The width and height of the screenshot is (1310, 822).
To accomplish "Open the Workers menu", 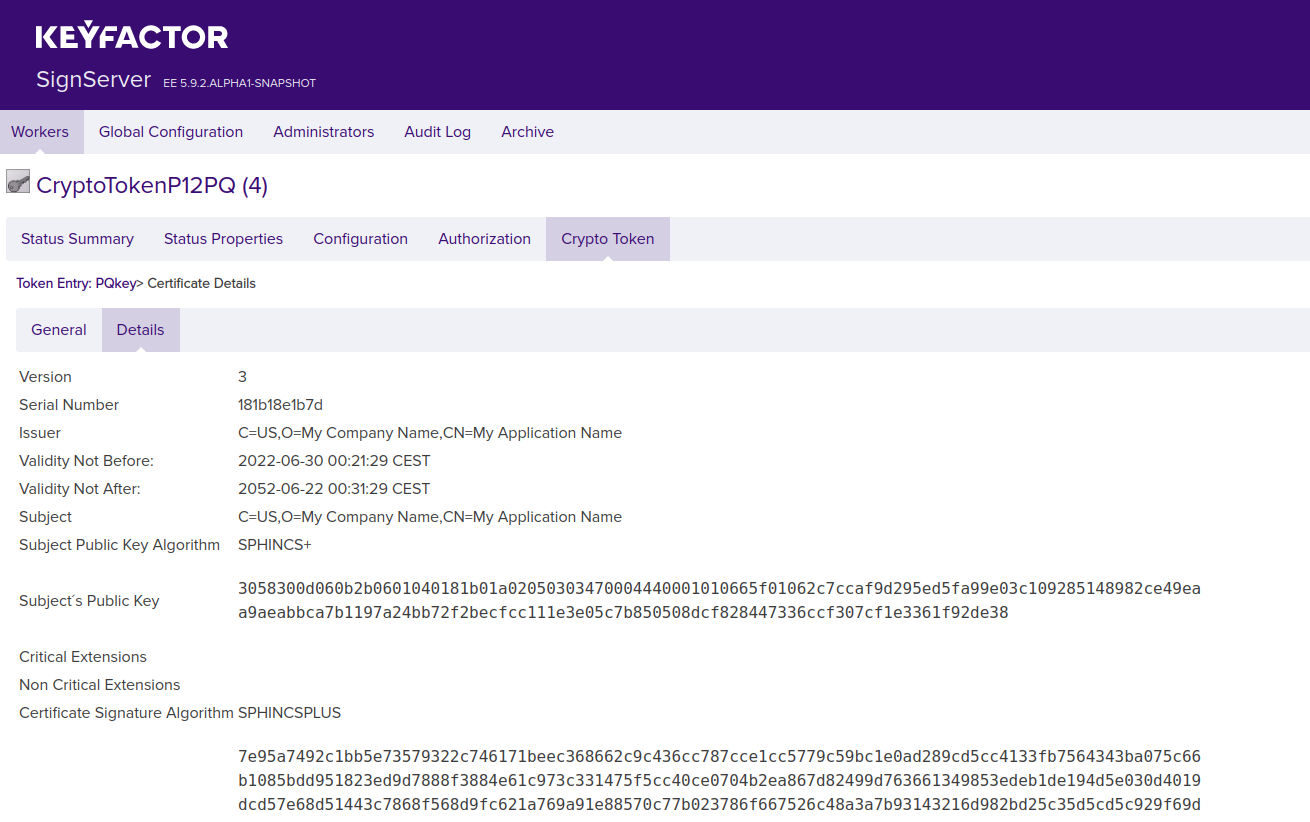I will click(40, 132).
